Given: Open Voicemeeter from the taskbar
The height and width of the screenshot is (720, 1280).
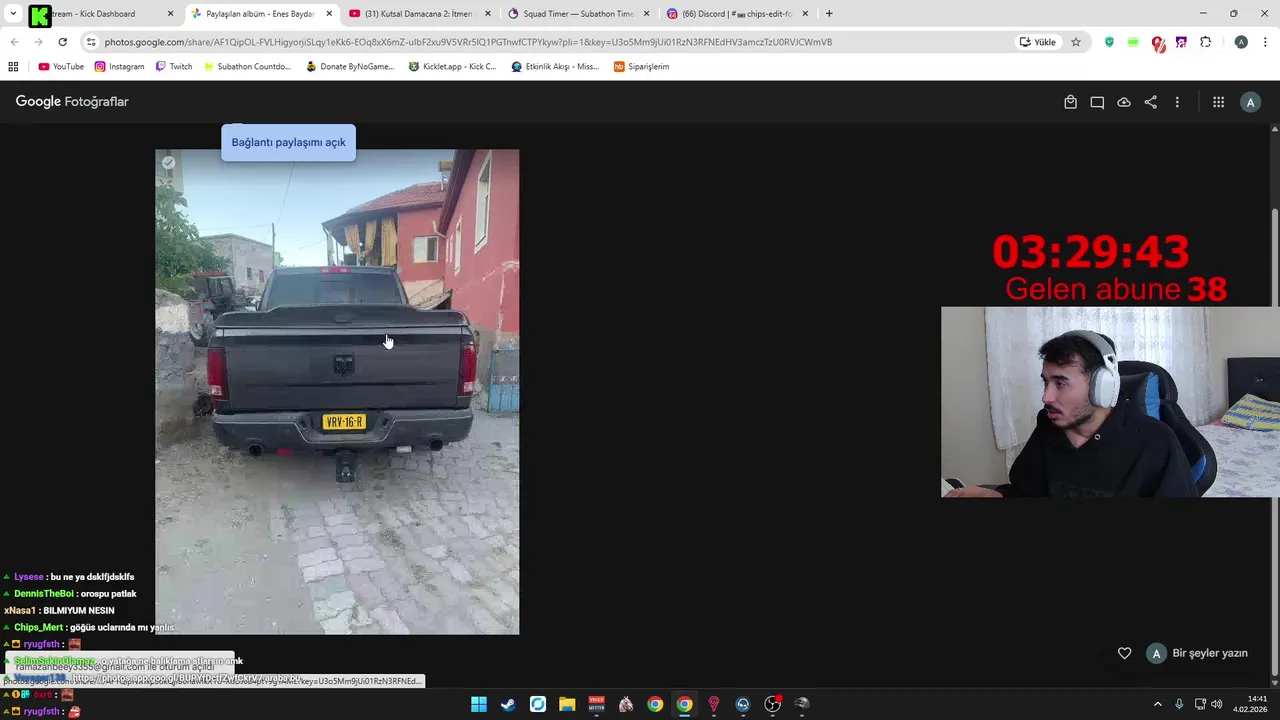Looking at the screenshot, I should coord(597,704).
